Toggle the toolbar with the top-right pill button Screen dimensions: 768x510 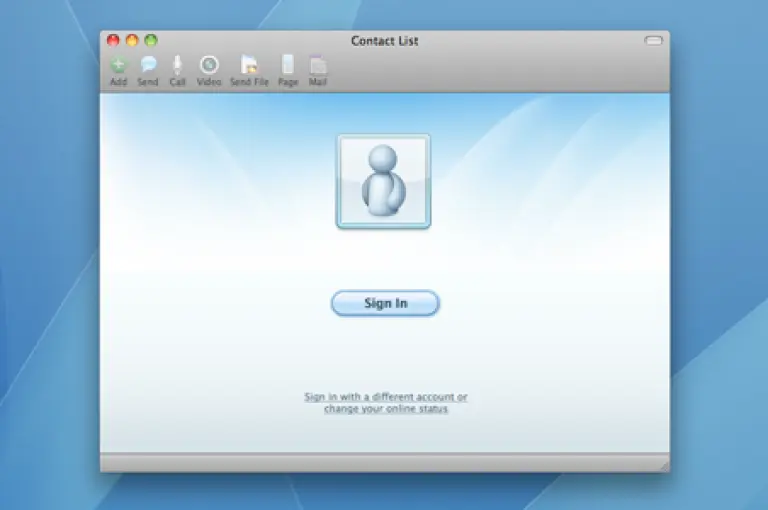click(x=653, y=41)
